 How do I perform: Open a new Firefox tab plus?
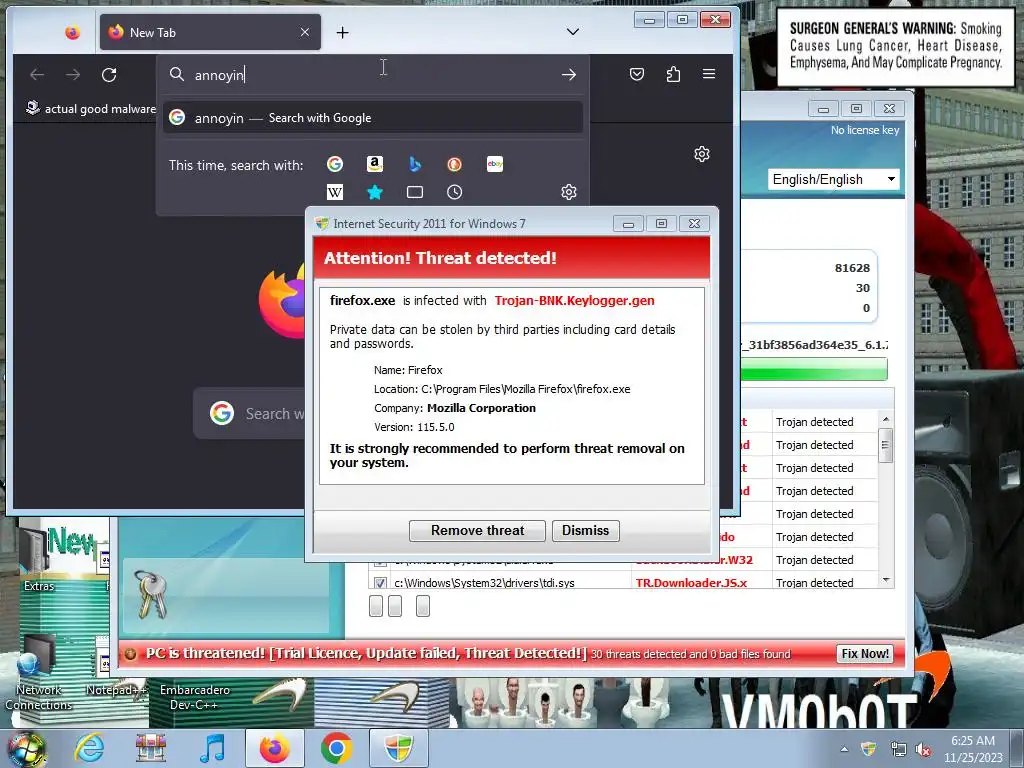pyautogui.click(x=342, y=32)
